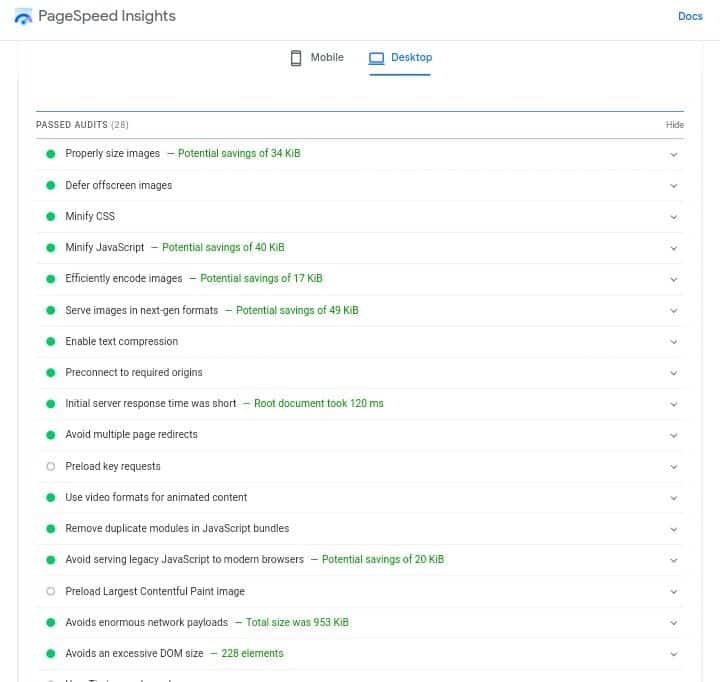Open the Minify JavaScript audit title
Screen dimensions: 720x682
pos(105,248)
